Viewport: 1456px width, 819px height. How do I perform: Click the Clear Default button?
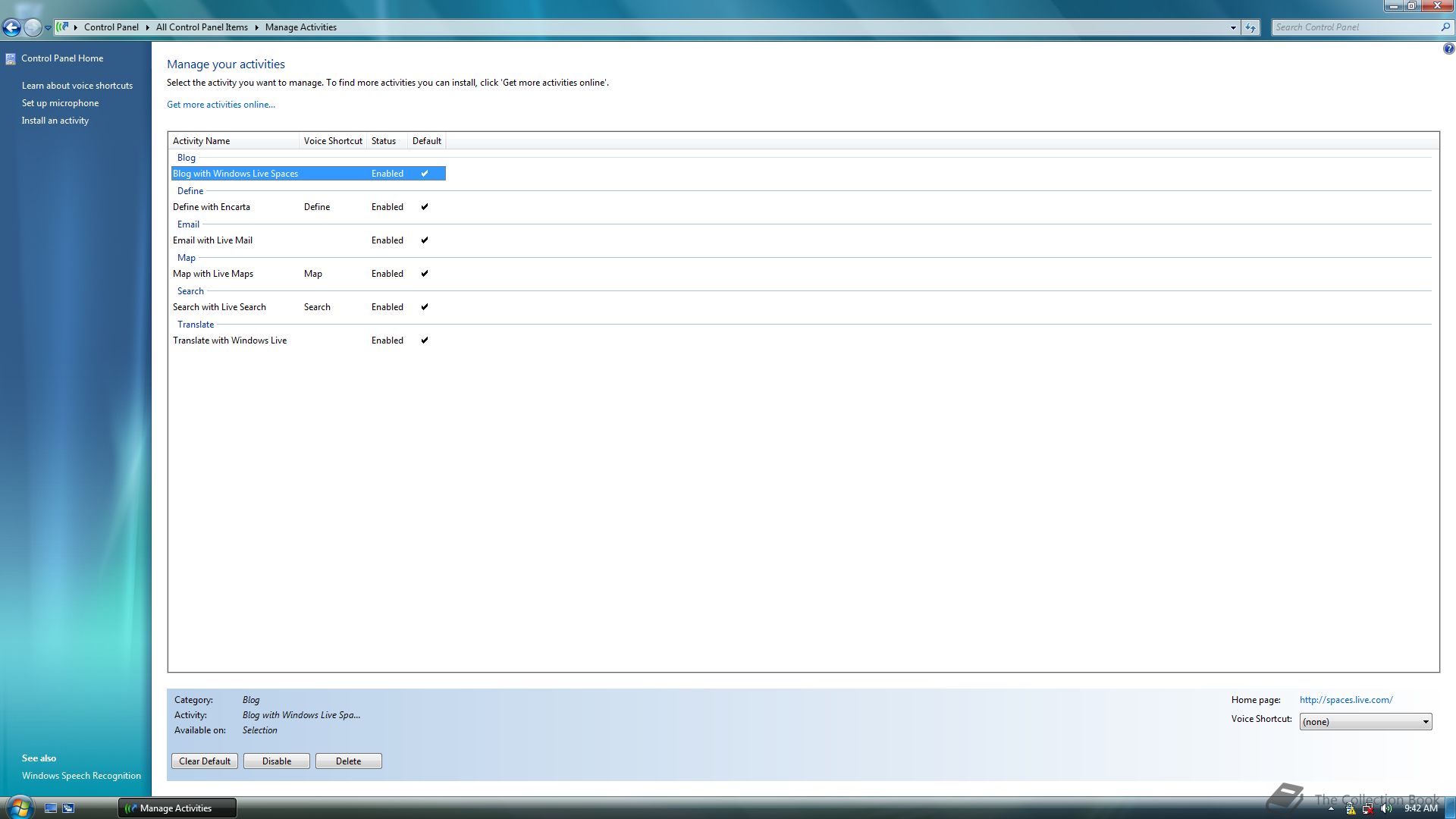pyautogui.click(x=205, y=761)
